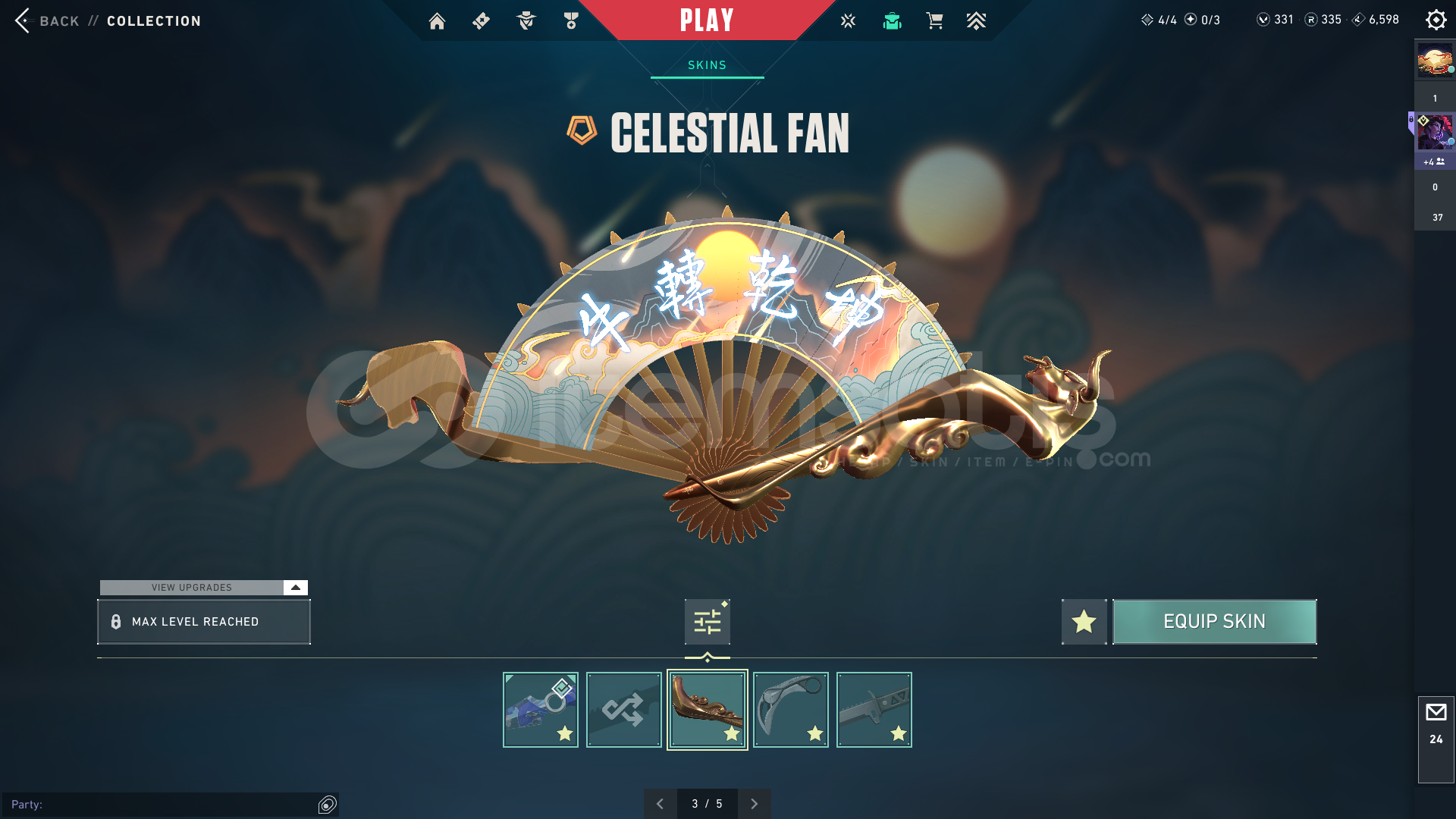Select the karambit knife skin thumbnail
This screenshot has width=1456, height=819.
coord(790,710)
